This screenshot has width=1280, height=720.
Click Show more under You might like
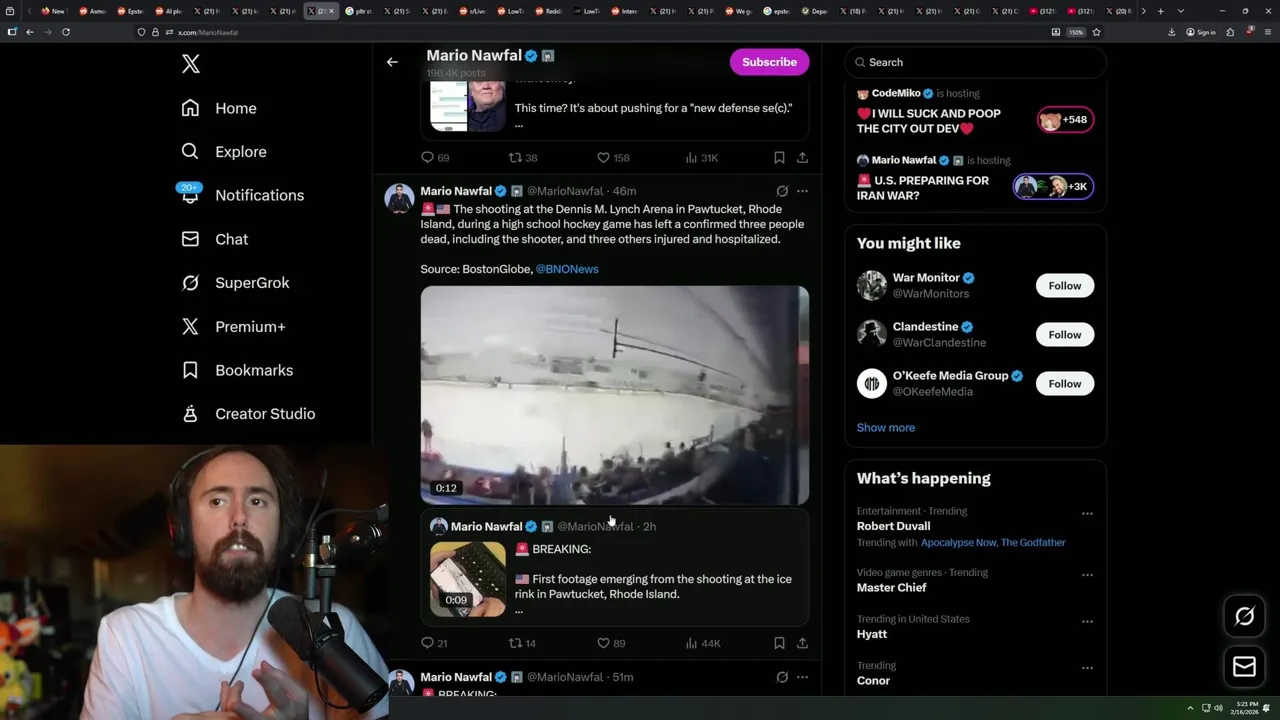tap(885, 428)
